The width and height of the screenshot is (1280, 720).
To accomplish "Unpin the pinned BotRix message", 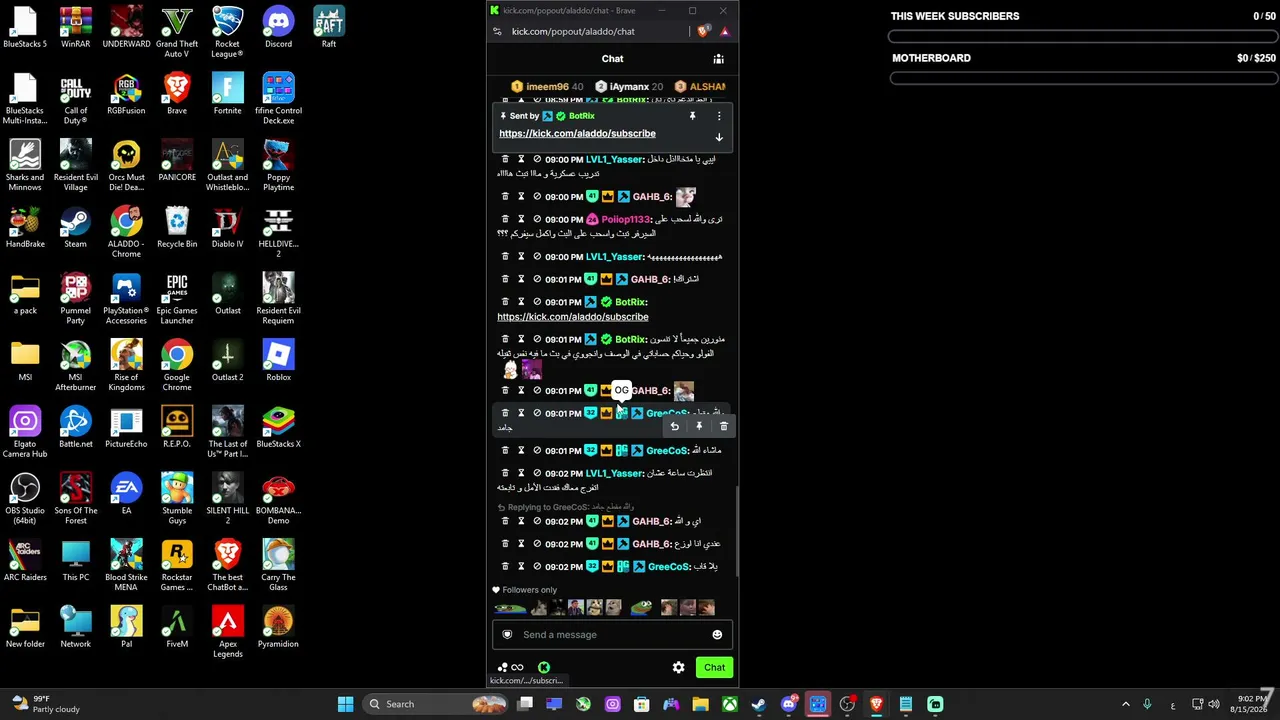I will click(x=692, y=116).
